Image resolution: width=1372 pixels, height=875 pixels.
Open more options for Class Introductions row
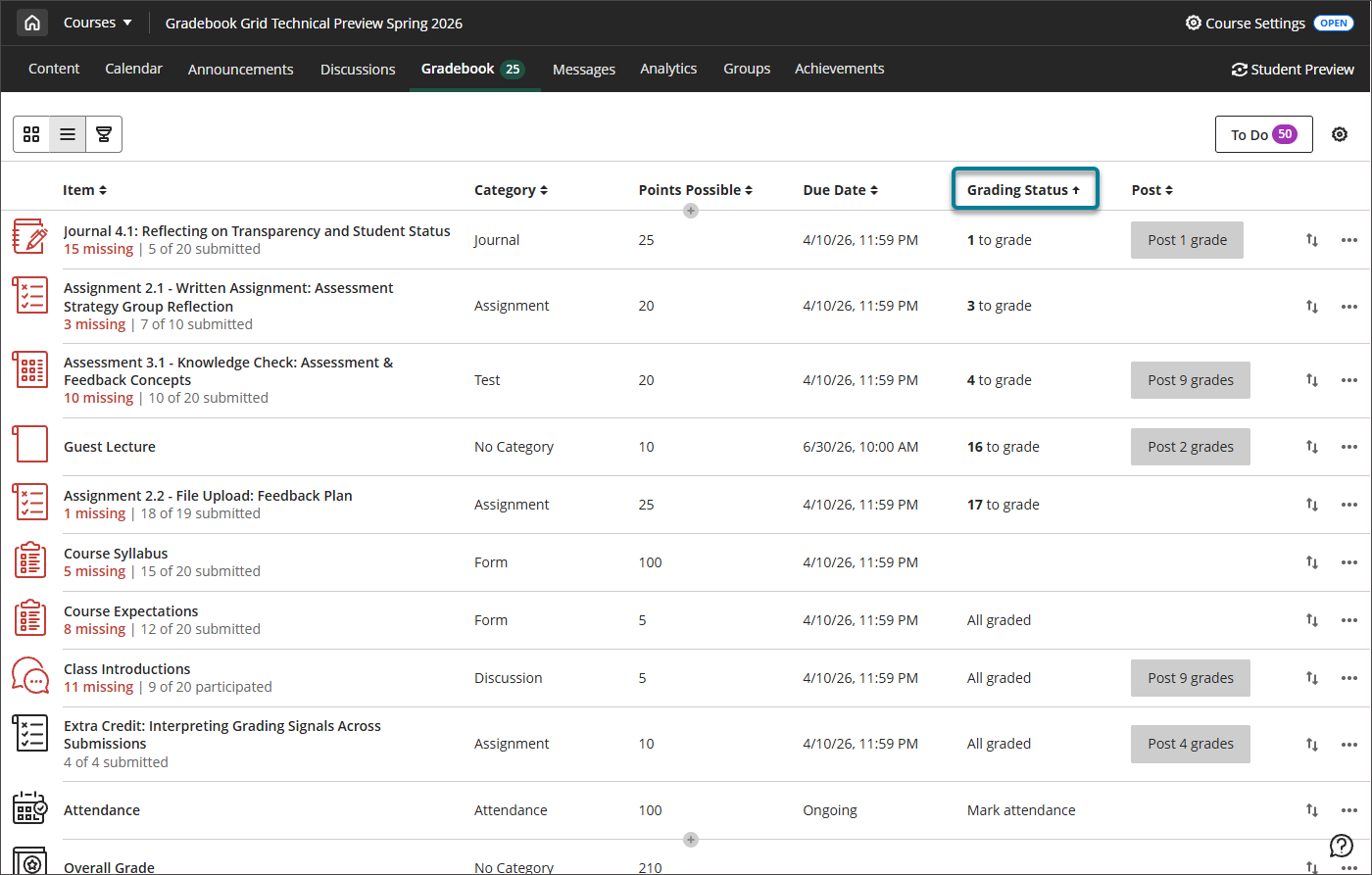1349,678
